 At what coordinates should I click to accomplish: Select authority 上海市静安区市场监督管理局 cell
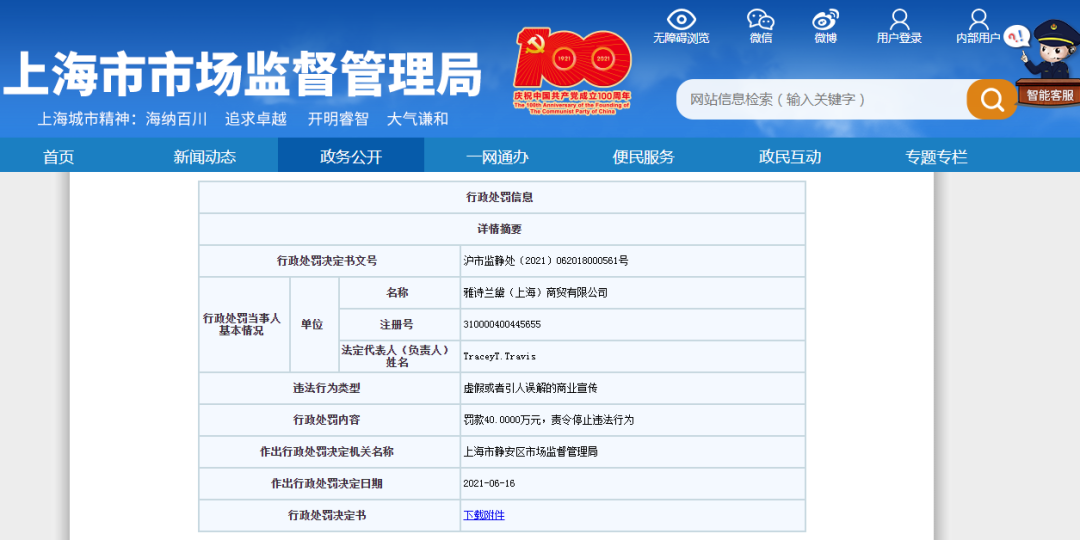tap(632, 452)
